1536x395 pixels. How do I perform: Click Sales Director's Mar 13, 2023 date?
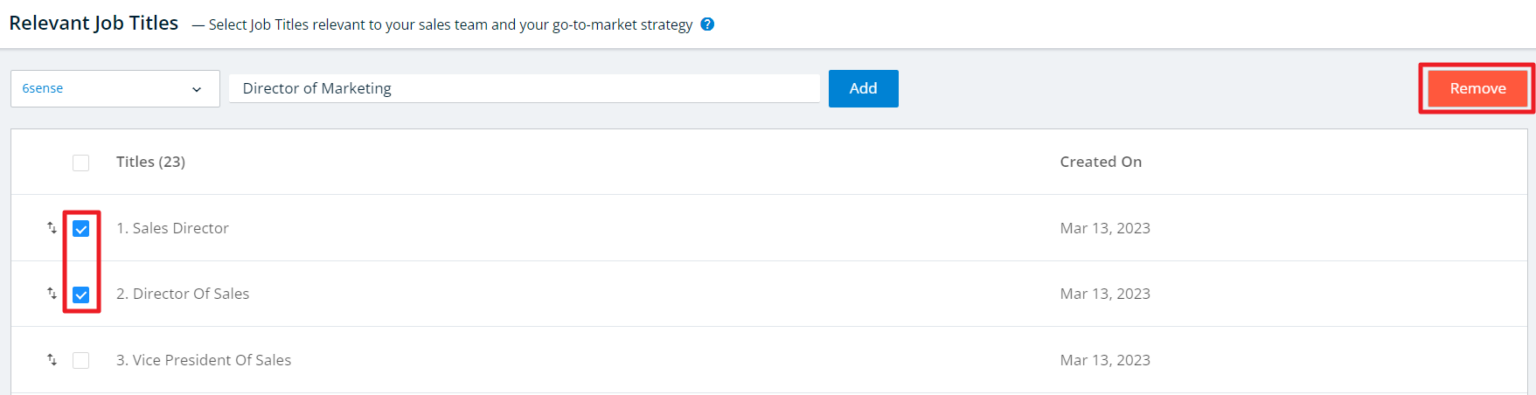(1105, 228)
